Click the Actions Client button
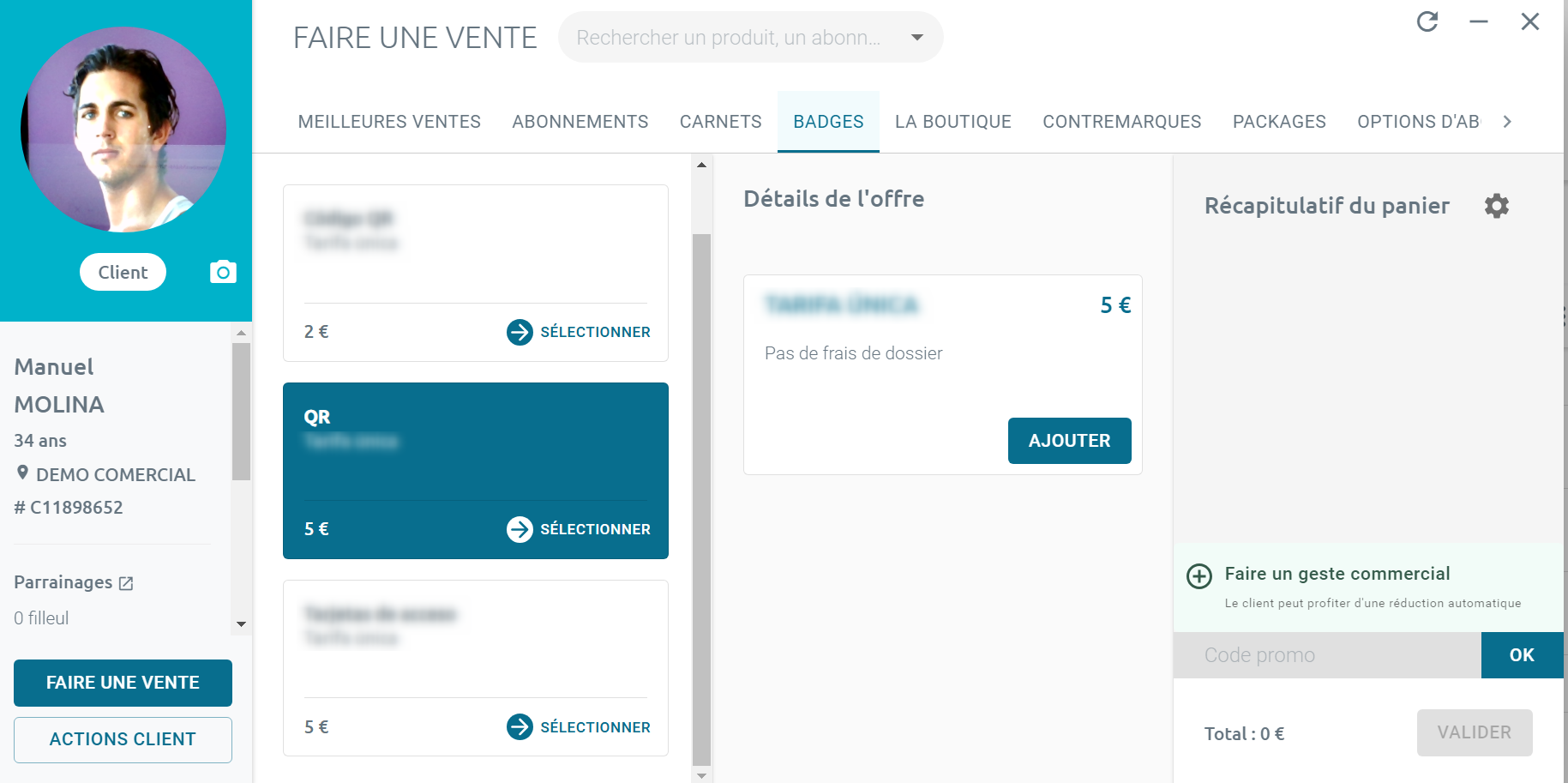Viewport: 1568px width, 783px height. point(123,739)
